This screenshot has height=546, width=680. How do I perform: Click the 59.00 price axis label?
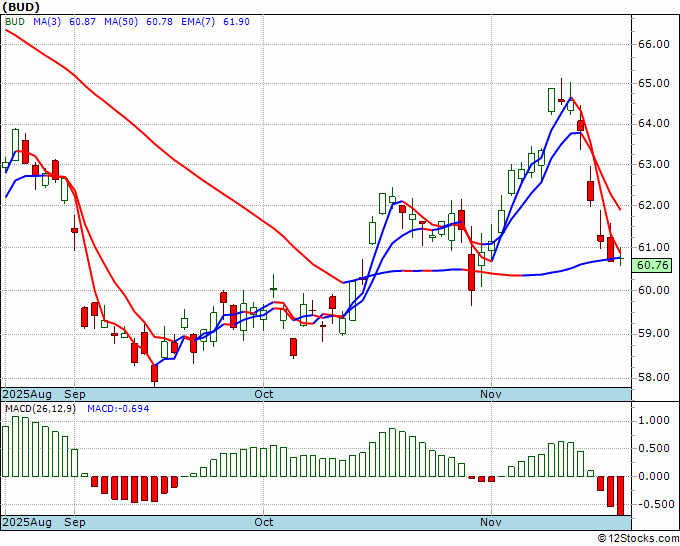pos(654,333)
